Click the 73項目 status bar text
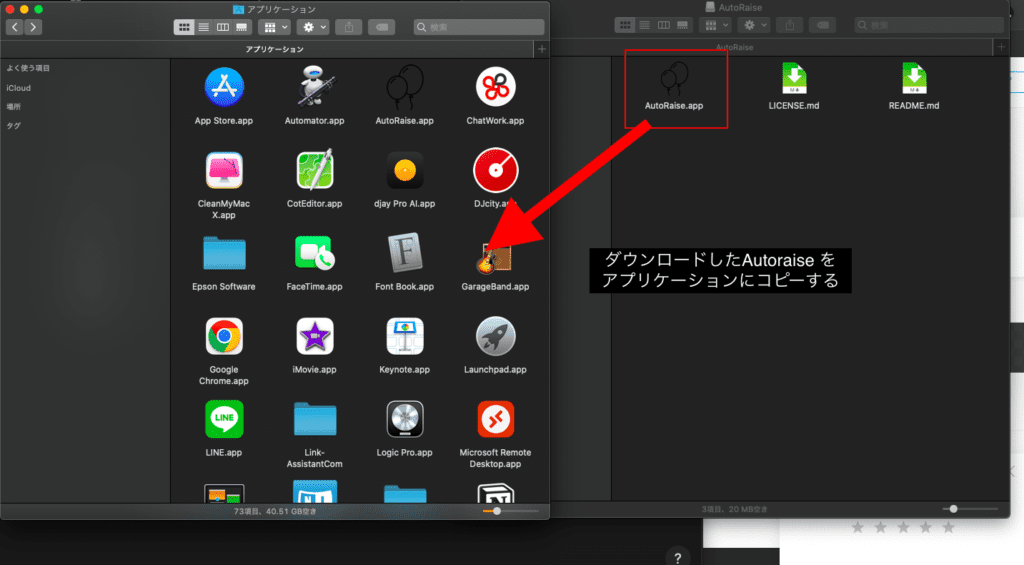Screen dimensions: 1024x565 point(275,511)
